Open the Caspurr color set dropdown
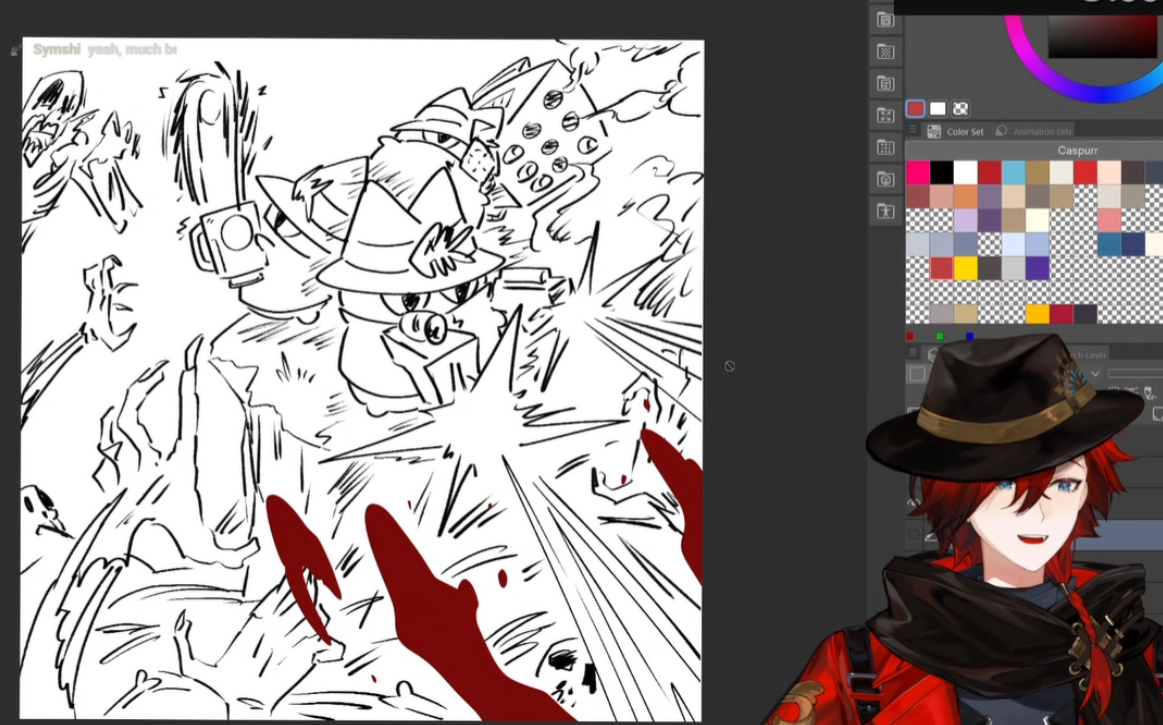Image resolution: width=1163 pixels, height=725 pixels. point(1077,150)
